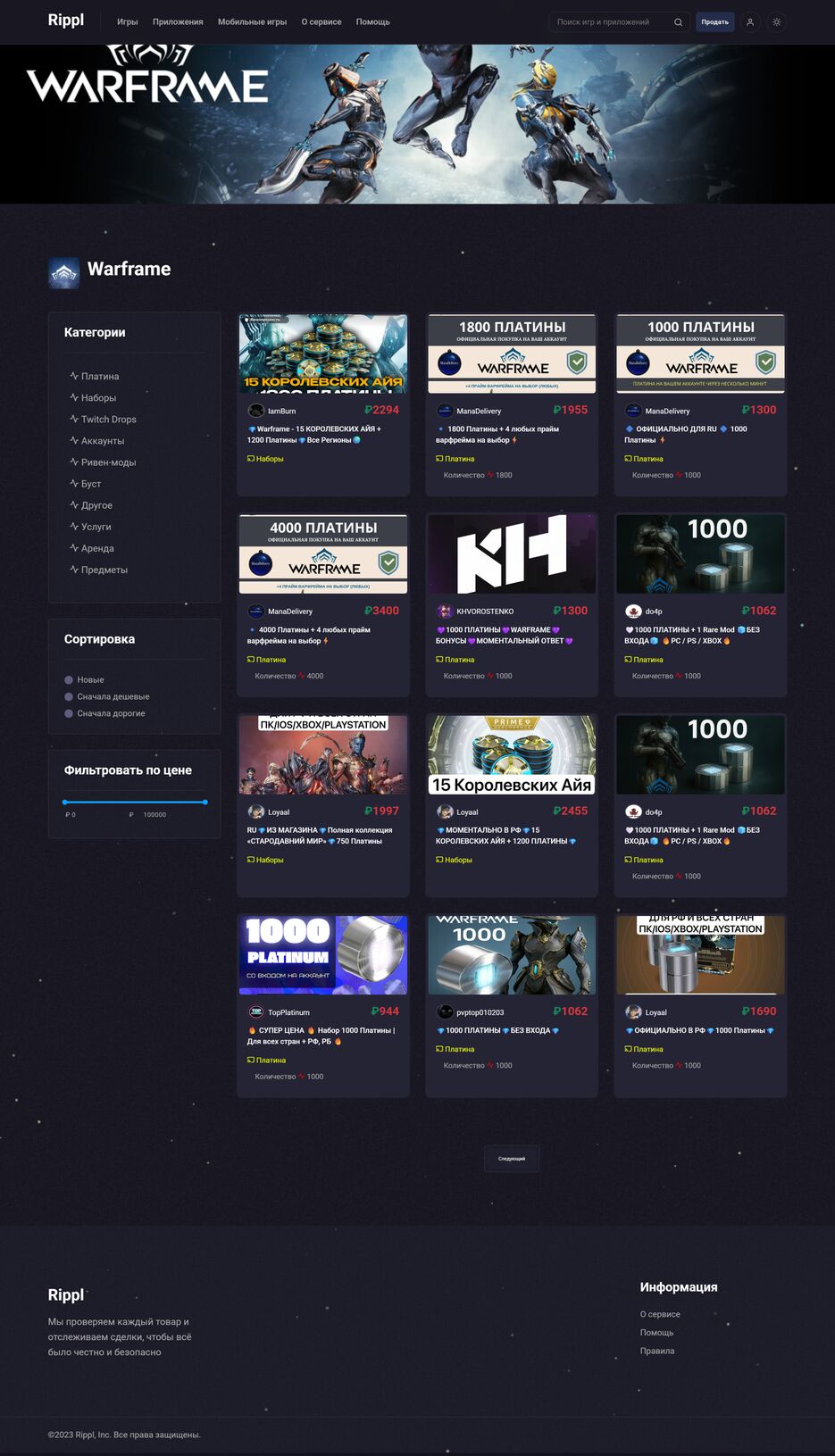The image size is (835, 1456).
Task: Open Мобильные игры in the top navigation
Action: [252, 21]
